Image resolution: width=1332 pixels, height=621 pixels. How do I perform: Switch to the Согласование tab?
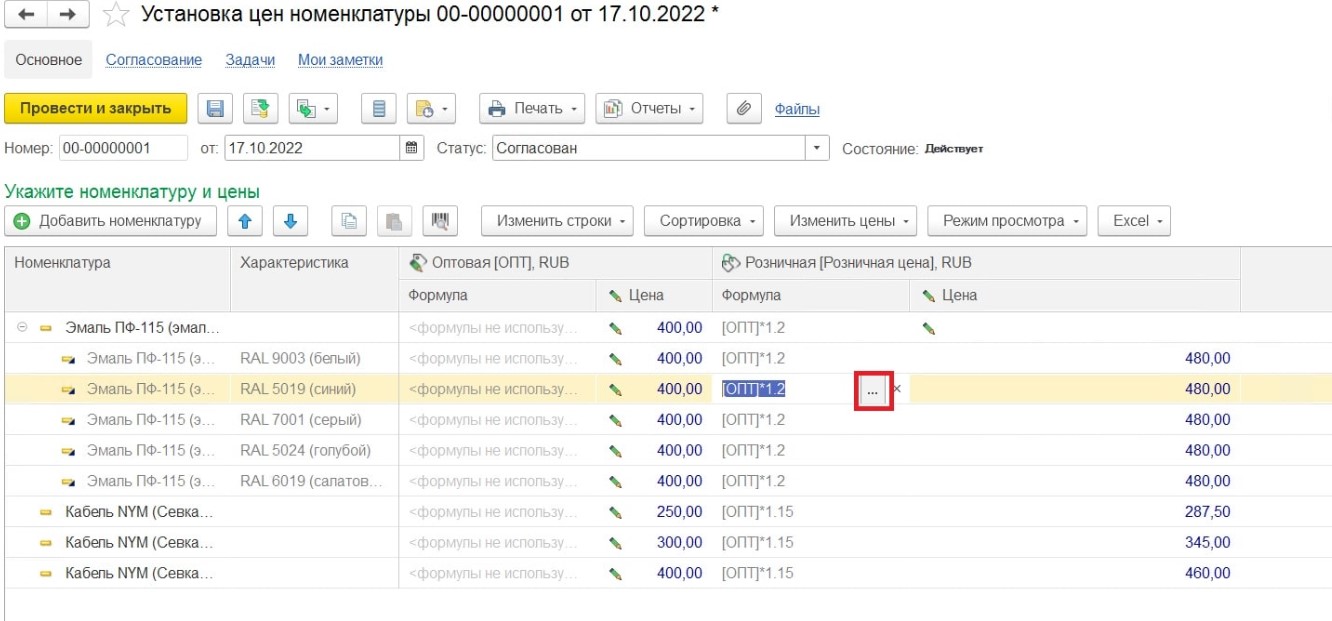pyautogui.click(x=154, y=60)
